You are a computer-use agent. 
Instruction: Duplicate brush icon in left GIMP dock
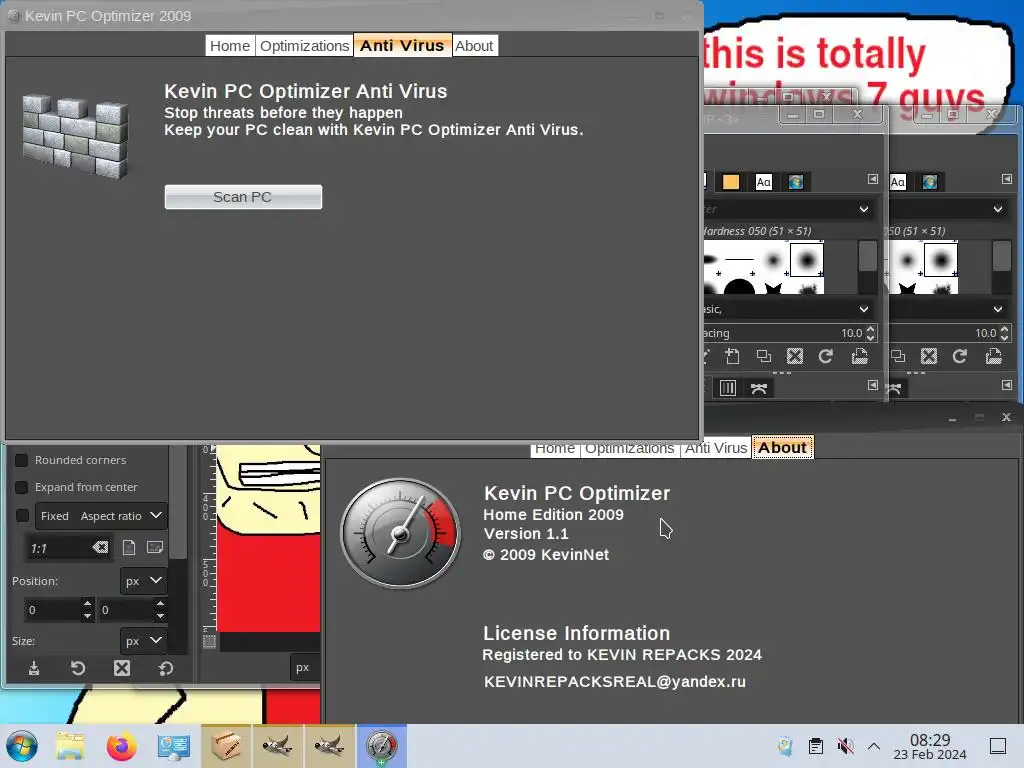tap(763, 357)
